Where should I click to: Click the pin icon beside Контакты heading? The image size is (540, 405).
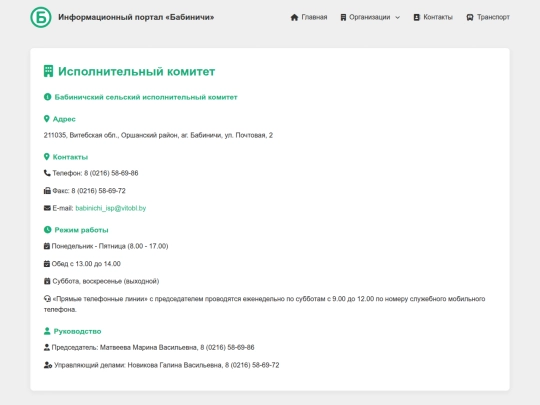pyautogui.click(x=46, y=157)
